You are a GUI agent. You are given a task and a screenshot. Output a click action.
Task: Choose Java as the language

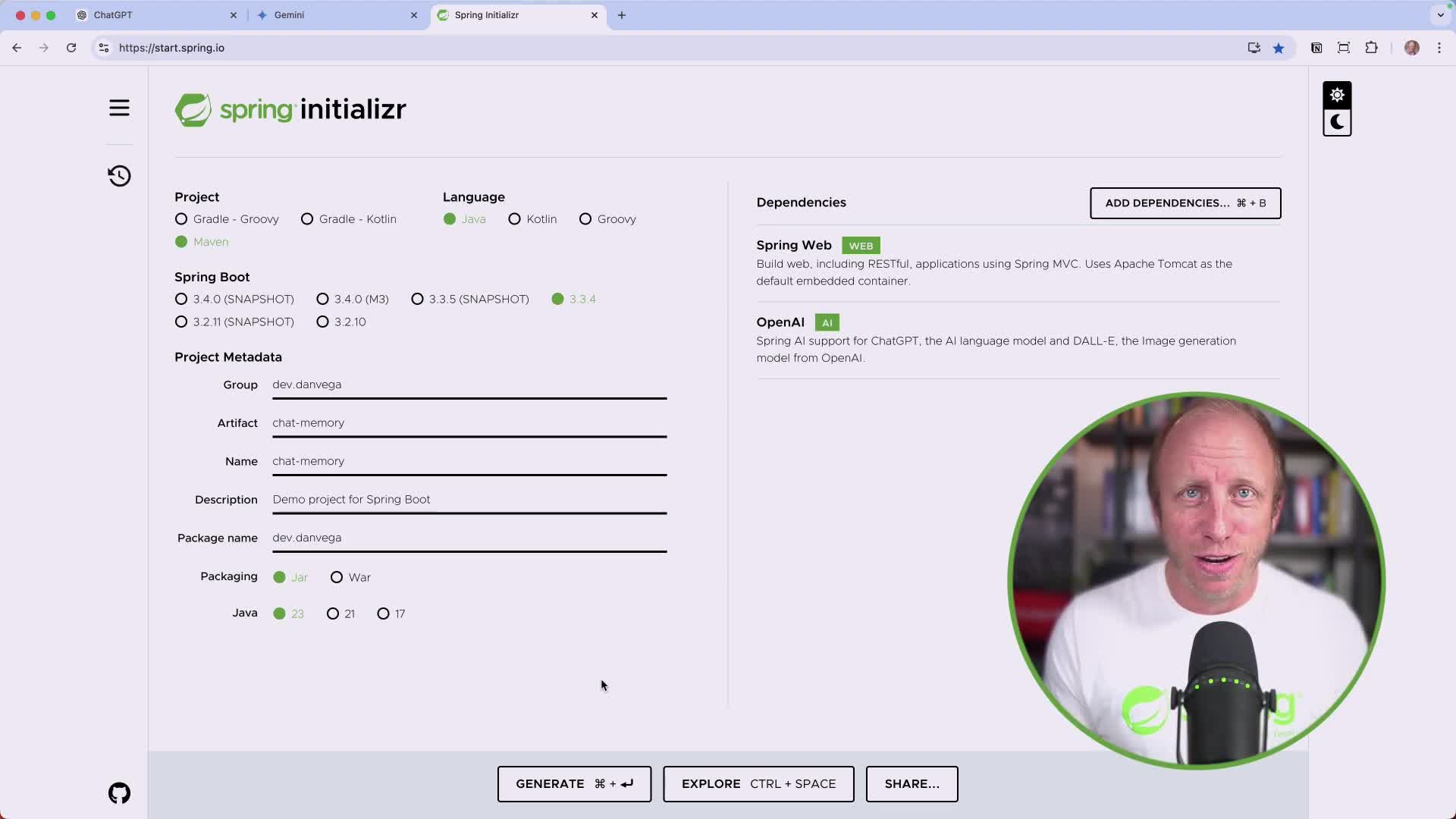[465, 219]
